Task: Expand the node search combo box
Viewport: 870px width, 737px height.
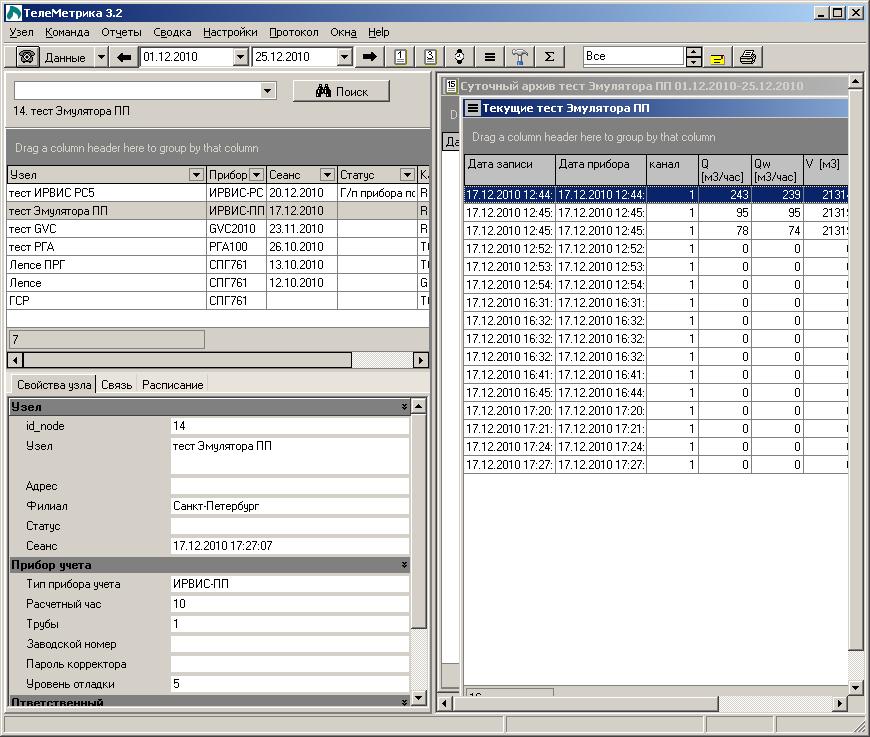Action: 267,91
